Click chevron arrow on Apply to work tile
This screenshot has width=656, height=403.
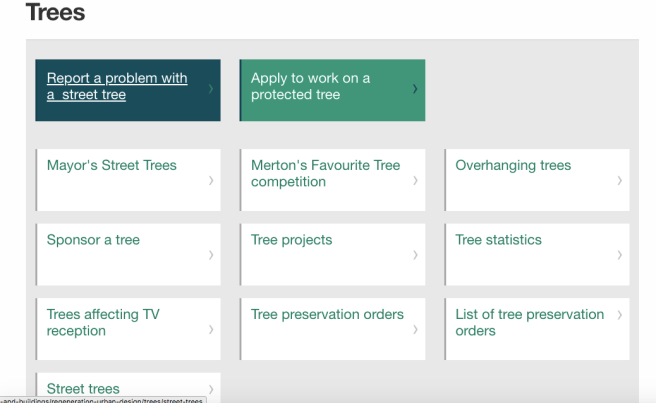pos(414,88)
